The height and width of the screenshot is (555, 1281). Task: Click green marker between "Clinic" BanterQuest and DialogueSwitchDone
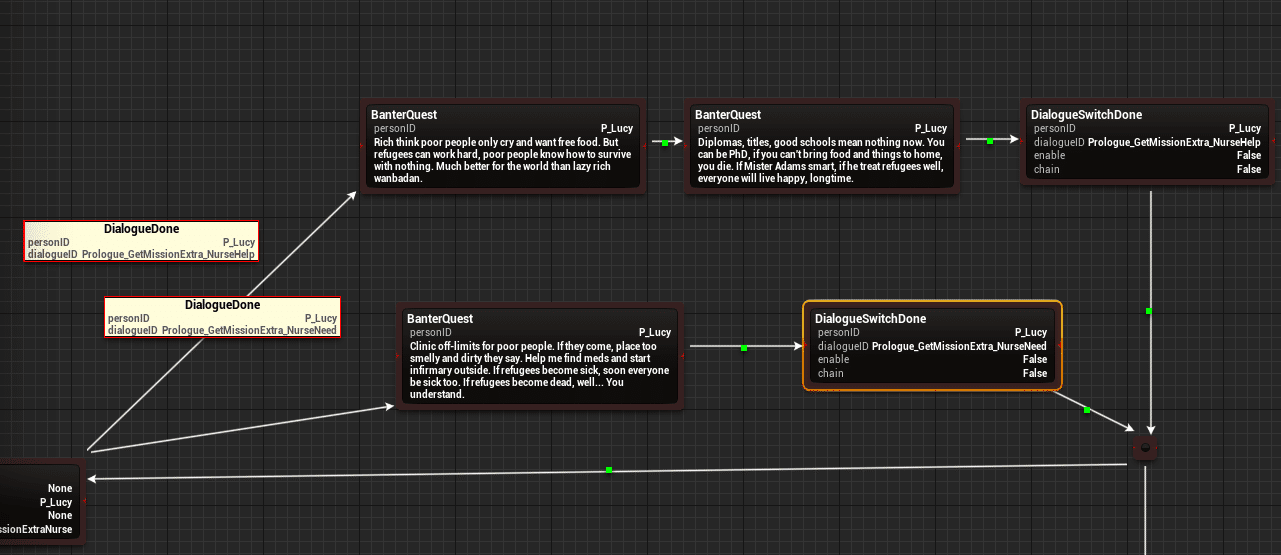(744, 349)
